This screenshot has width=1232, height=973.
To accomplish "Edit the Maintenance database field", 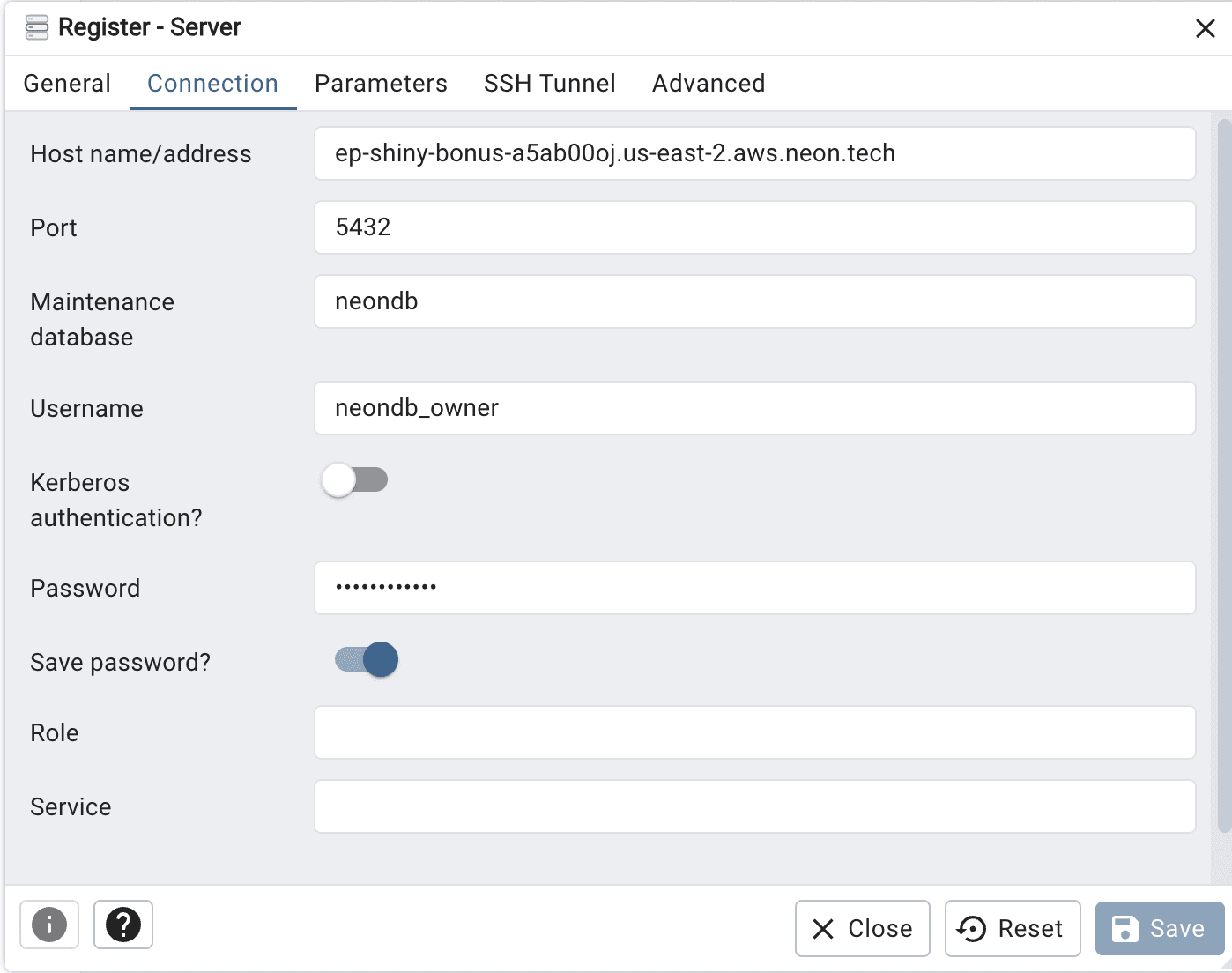I will [x=754, y=301].
